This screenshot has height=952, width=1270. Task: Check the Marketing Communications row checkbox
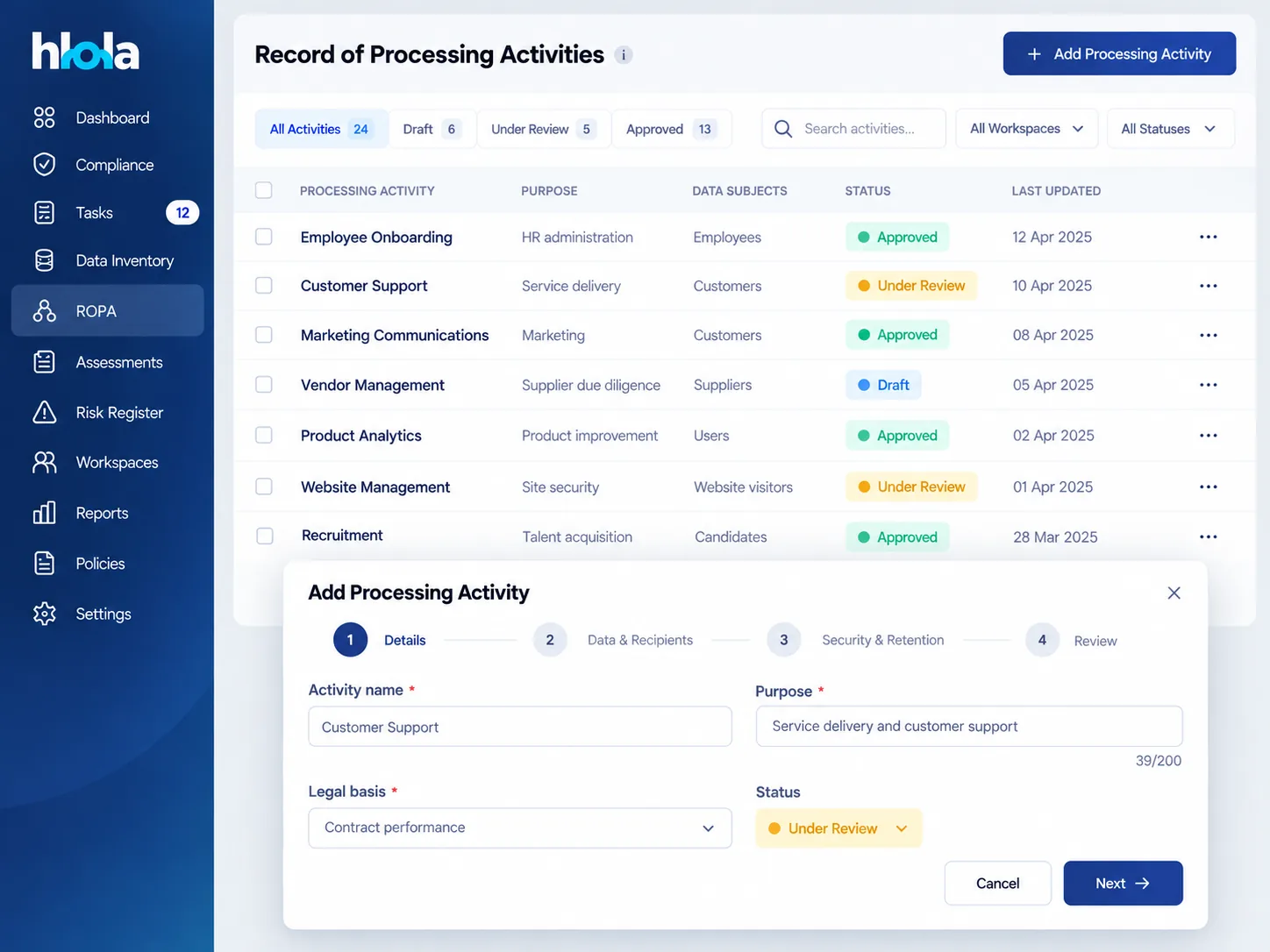coord(263,335)
